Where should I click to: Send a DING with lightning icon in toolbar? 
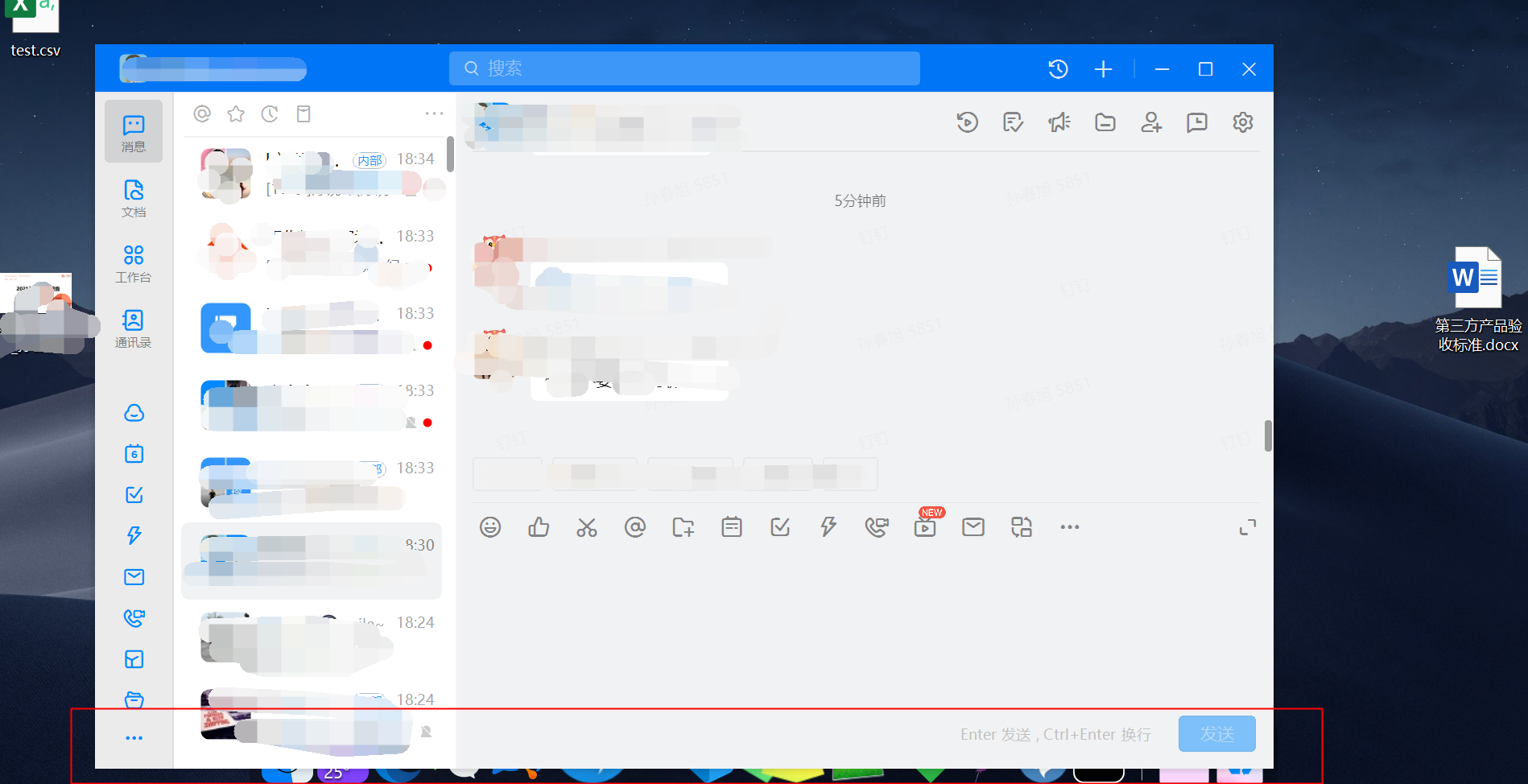(828, 527)
